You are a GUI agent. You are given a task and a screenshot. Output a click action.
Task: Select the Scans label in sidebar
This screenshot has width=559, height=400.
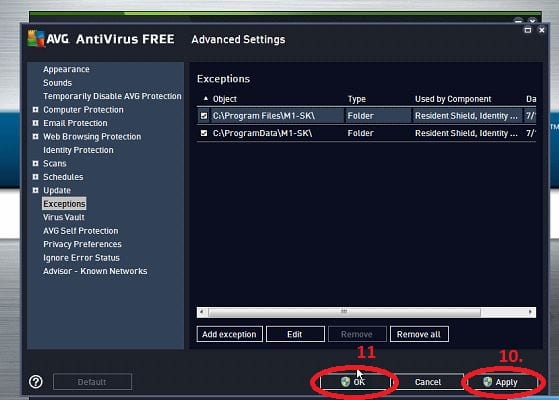[55, 163]
